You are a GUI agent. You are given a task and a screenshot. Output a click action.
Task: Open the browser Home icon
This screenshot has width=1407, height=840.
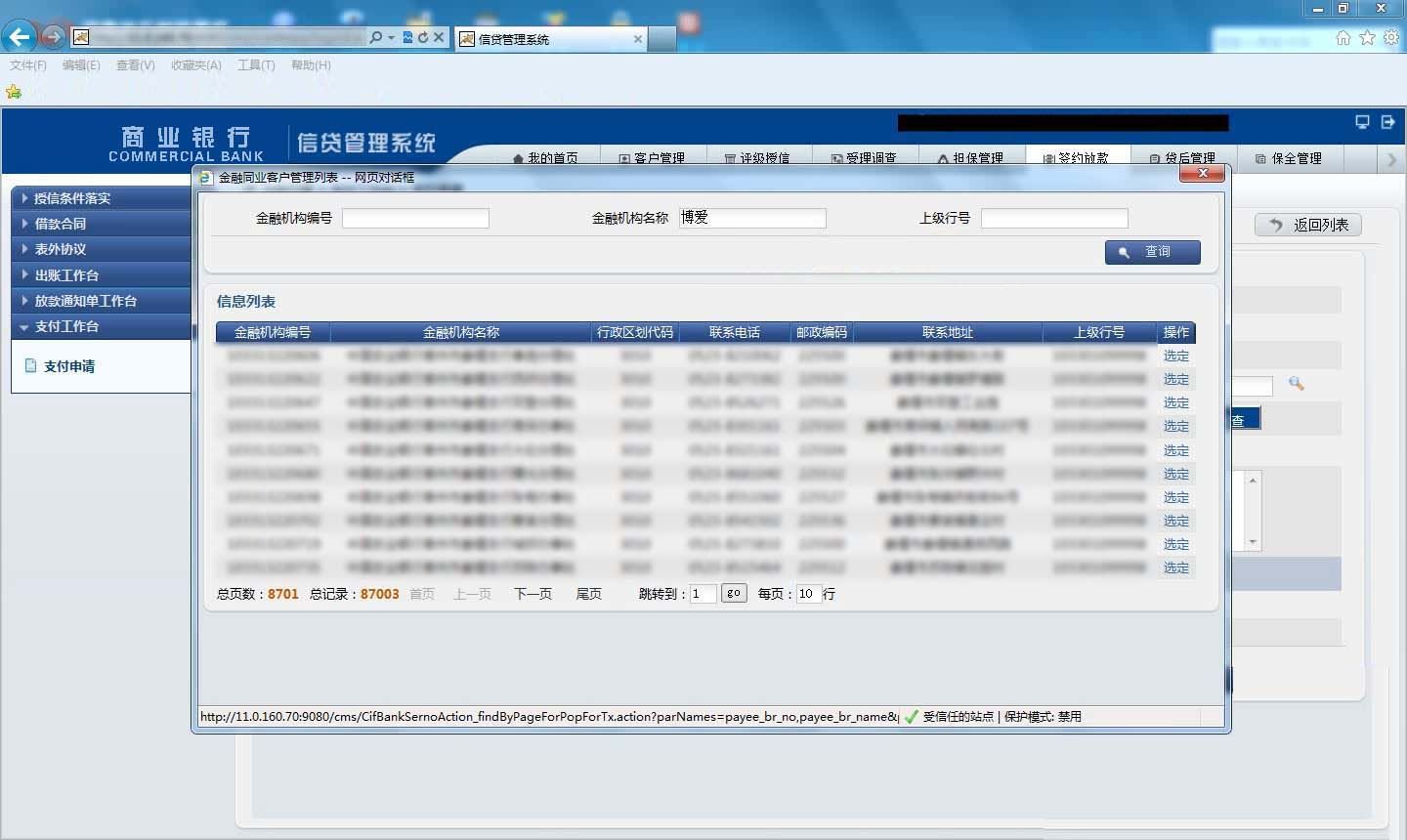pos(1343,37)
